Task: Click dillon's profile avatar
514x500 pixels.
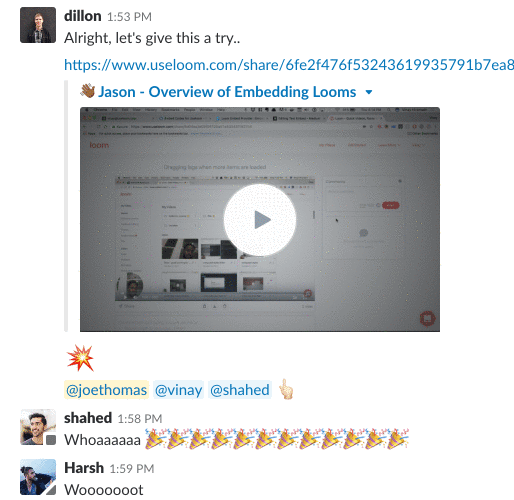Action: point(38,25)
